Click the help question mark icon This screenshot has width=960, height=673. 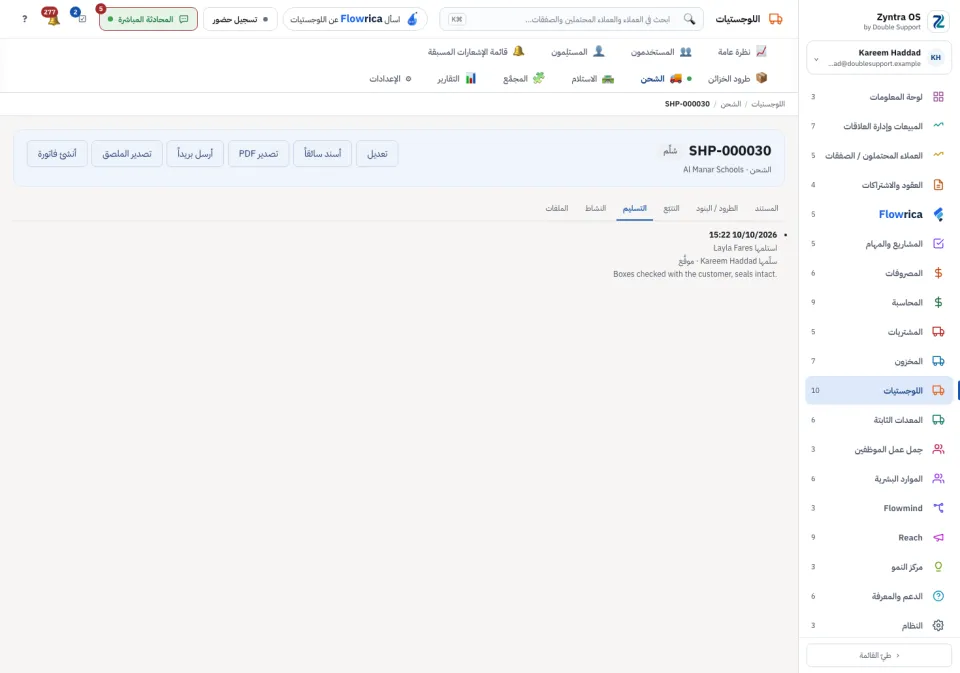(24, 19)
